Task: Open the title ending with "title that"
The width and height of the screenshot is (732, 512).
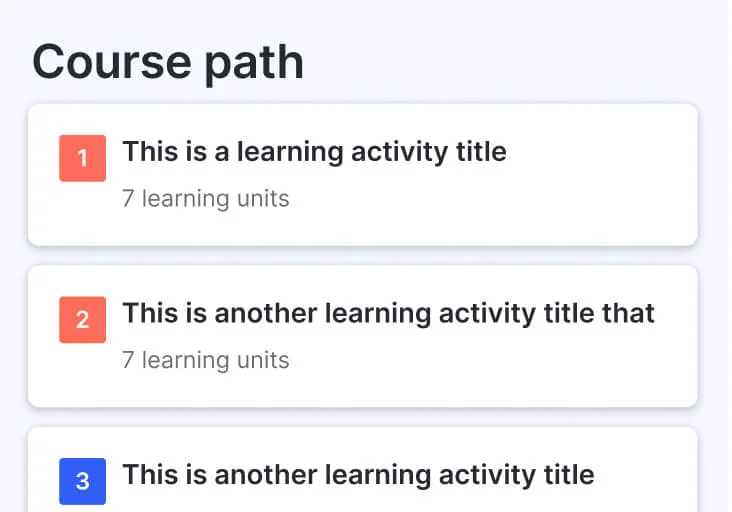Action: point(388,313)
